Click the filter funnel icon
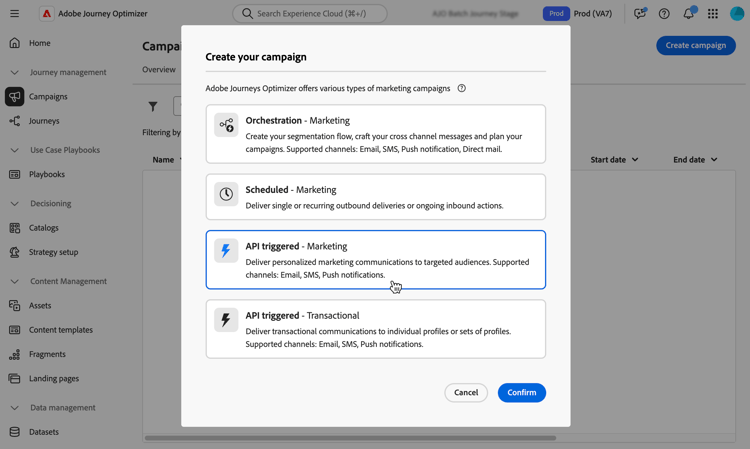 [153, 107]
